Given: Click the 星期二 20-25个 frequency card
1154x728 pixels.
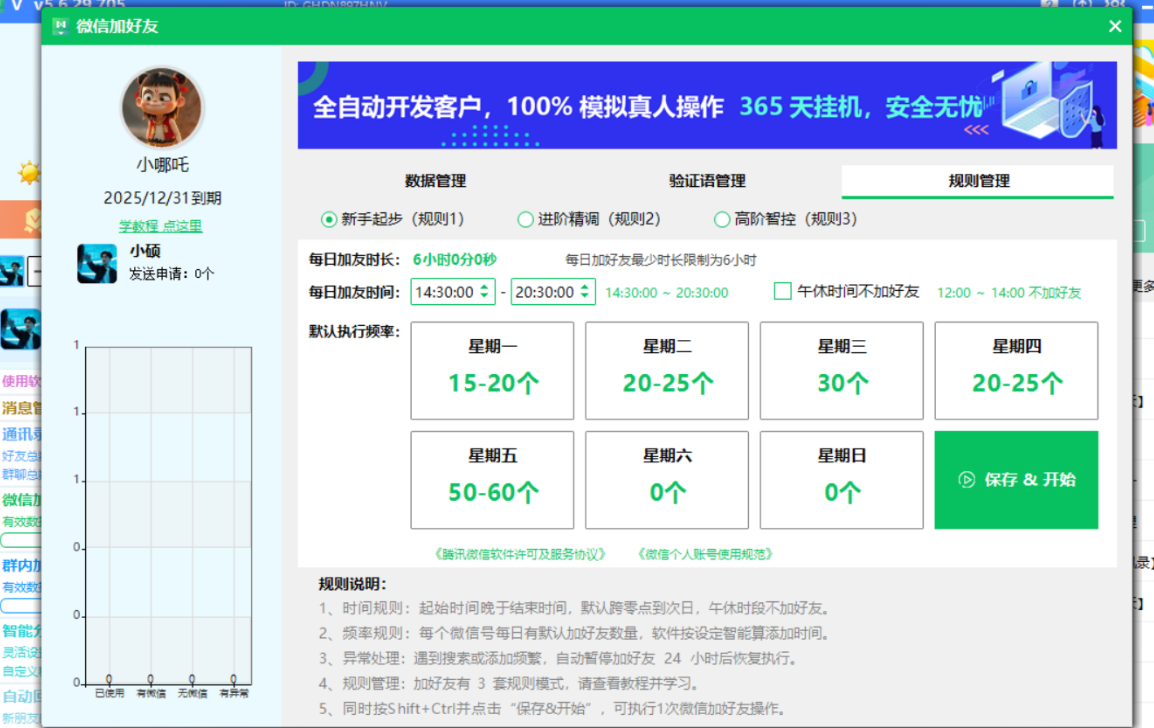Looking at the screenshot, I should tap(667, 371).
